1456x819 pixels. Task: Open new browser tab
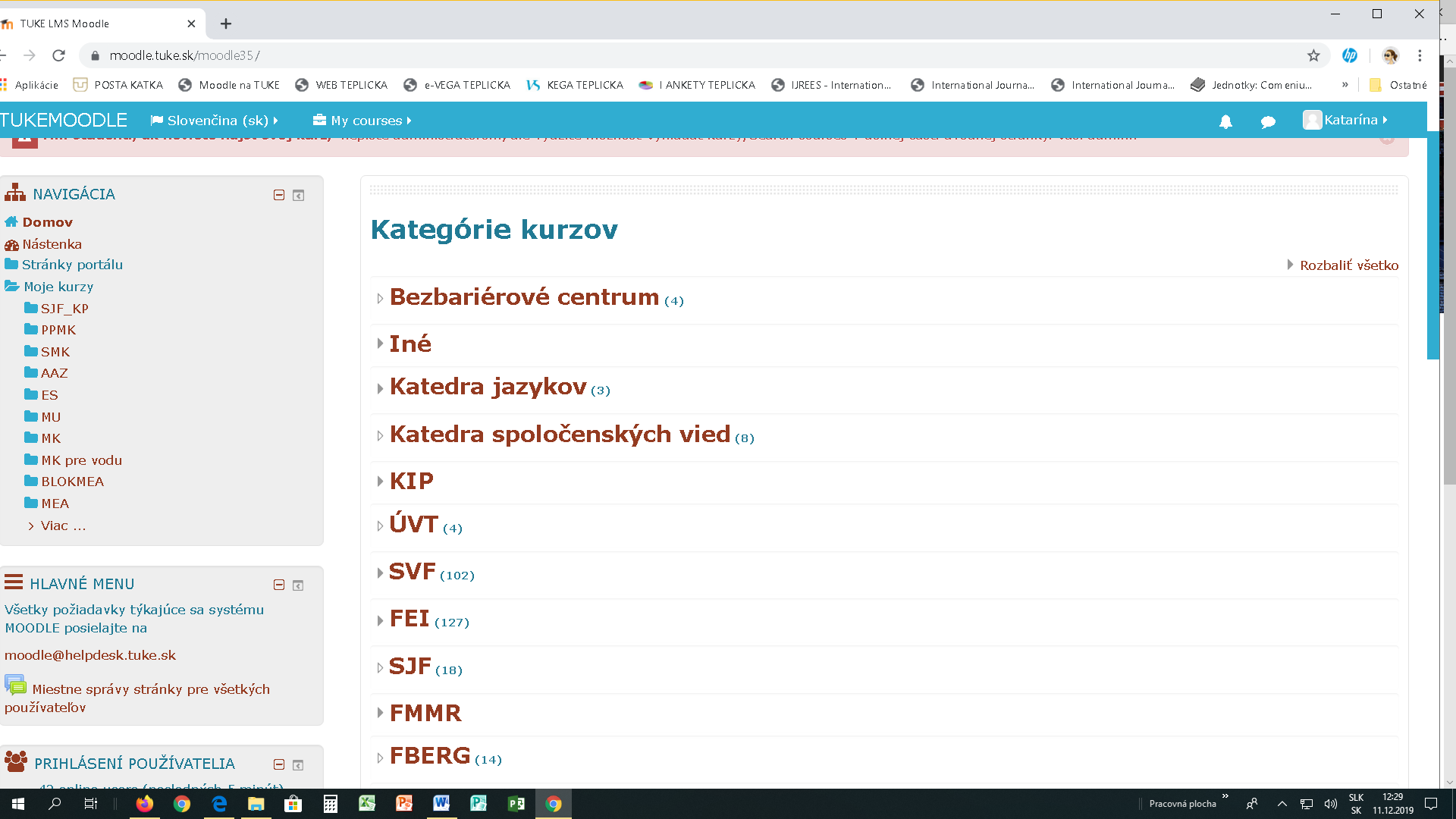pos(225,24)
